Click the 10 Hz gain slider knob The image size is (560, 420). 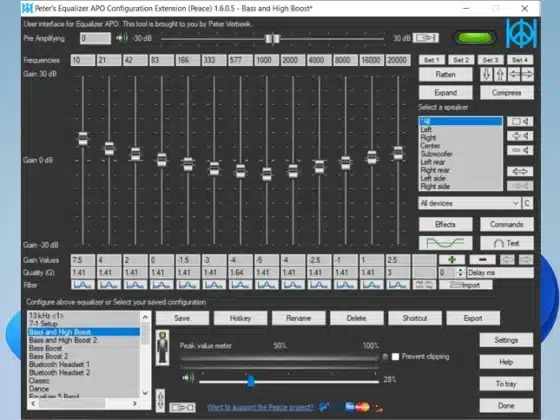pyautogui.click(x=83, y=139)
